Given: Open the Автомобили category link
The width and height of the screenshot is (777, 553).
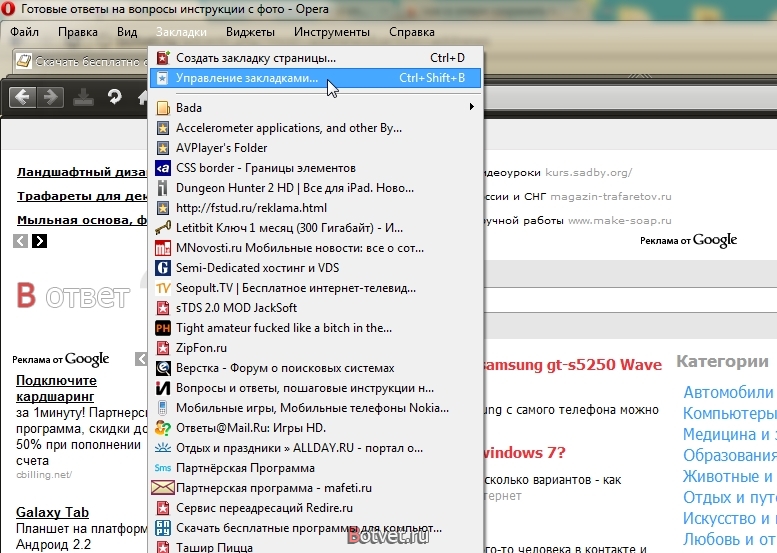Looking at the screenshot, I should coord(728,392).
